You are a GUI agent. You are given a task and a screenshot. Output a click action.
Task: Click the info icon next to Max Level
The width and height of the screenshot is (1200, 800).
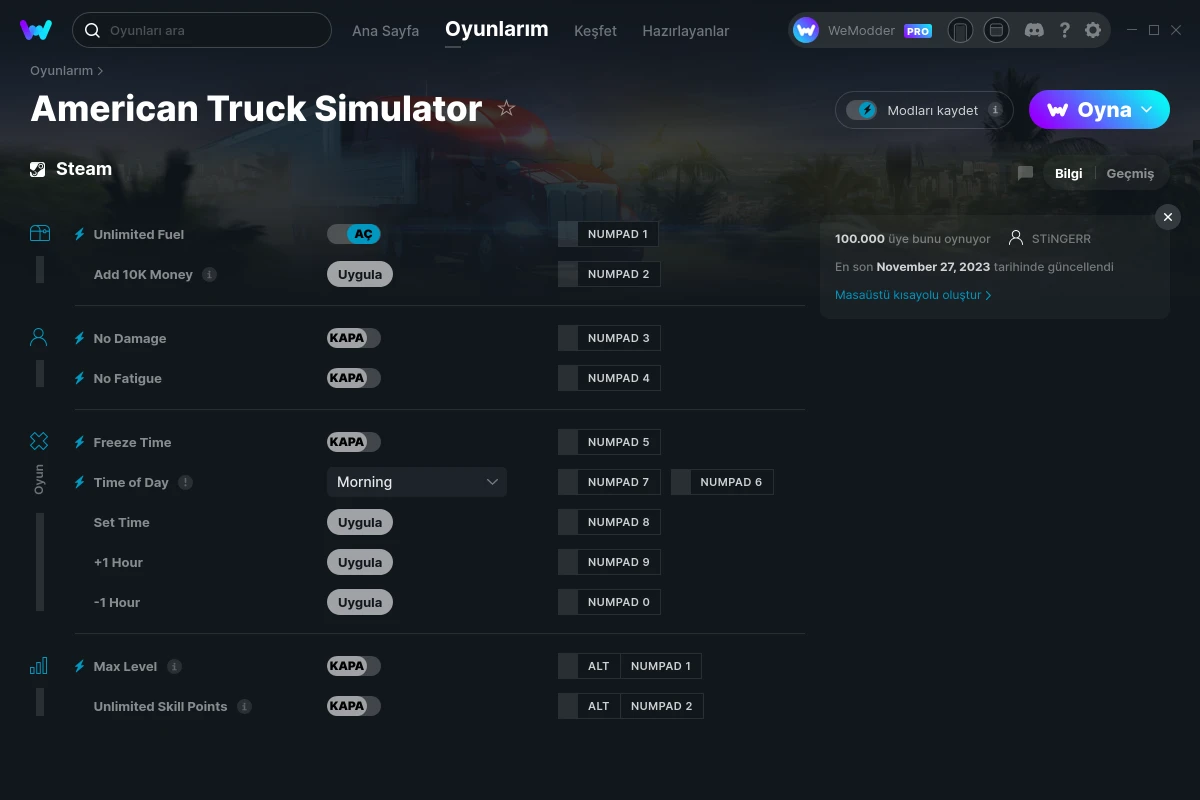tap(174, 666)
